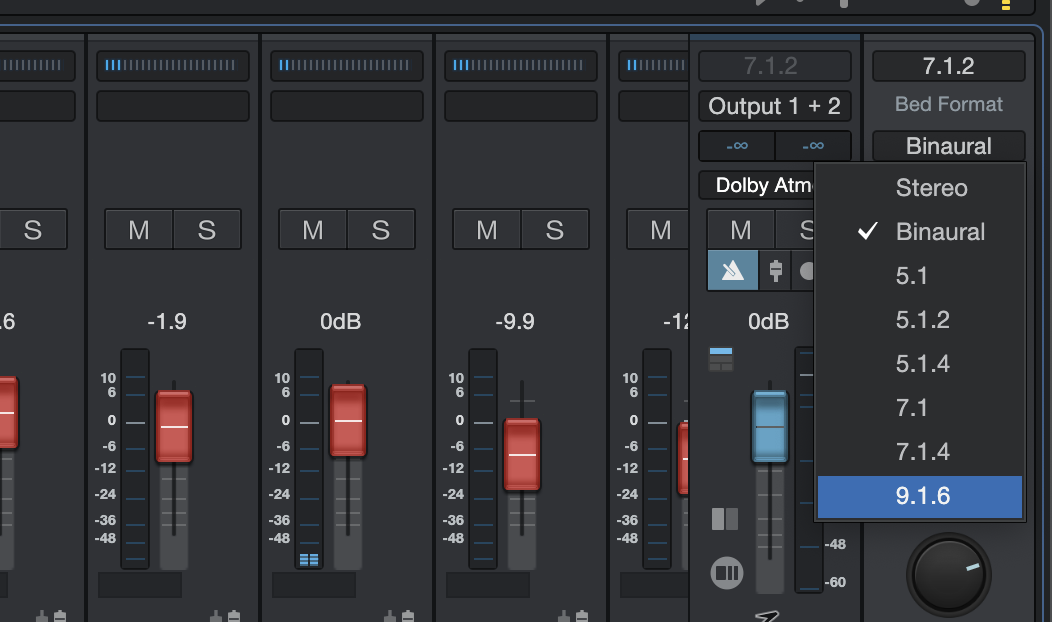Click the Binaural output format dropdown field
The height and width of the screenshot is (622, 1052).
pyautogui.click(x=948, y=146)
